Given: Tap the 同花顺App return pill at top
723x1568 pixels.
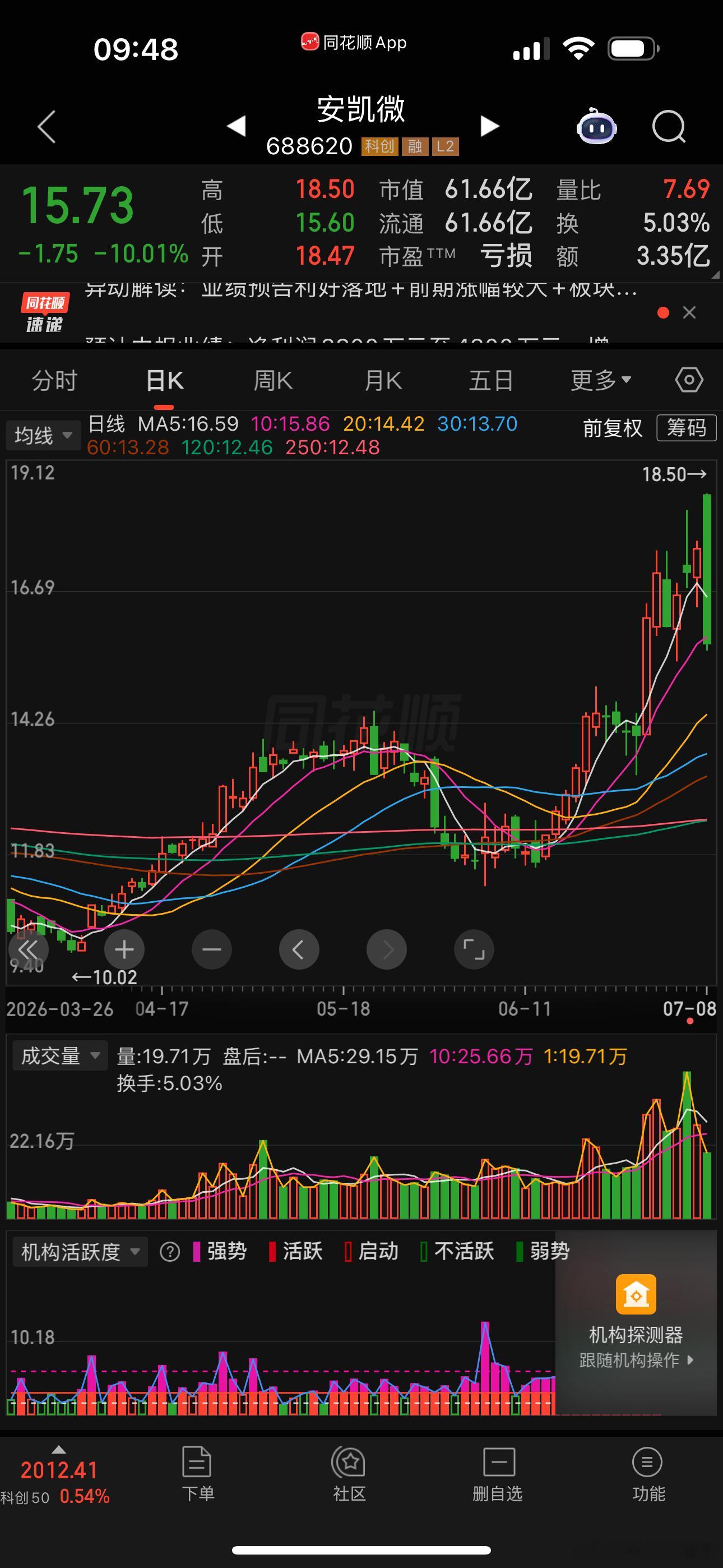Looking at the screenshot, I should (x=354, y=43).
